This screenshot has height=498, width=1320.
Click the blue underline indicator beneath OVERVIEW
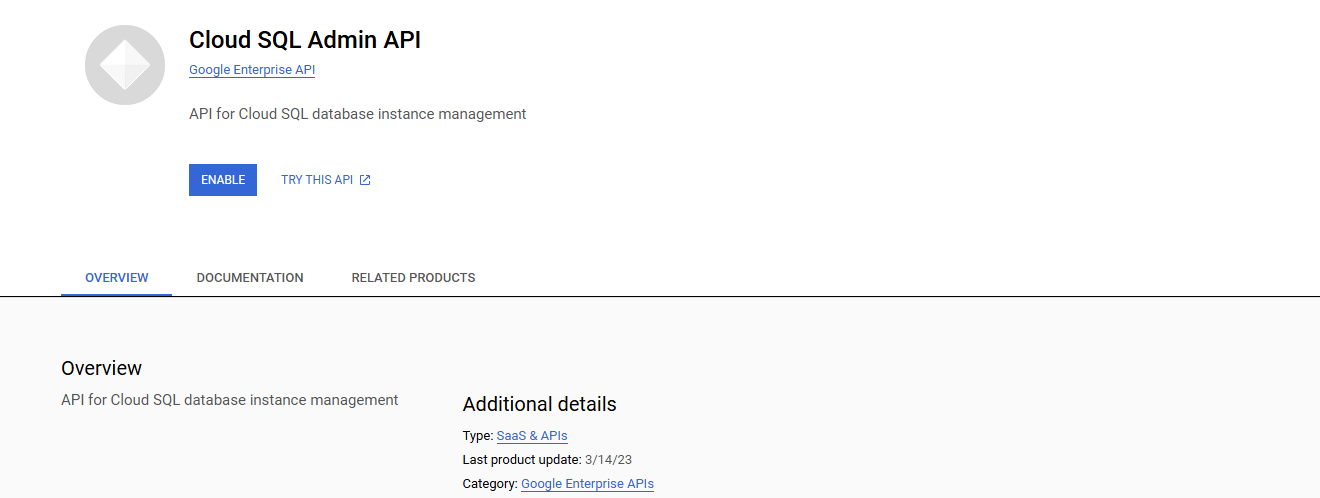[116, 295]
